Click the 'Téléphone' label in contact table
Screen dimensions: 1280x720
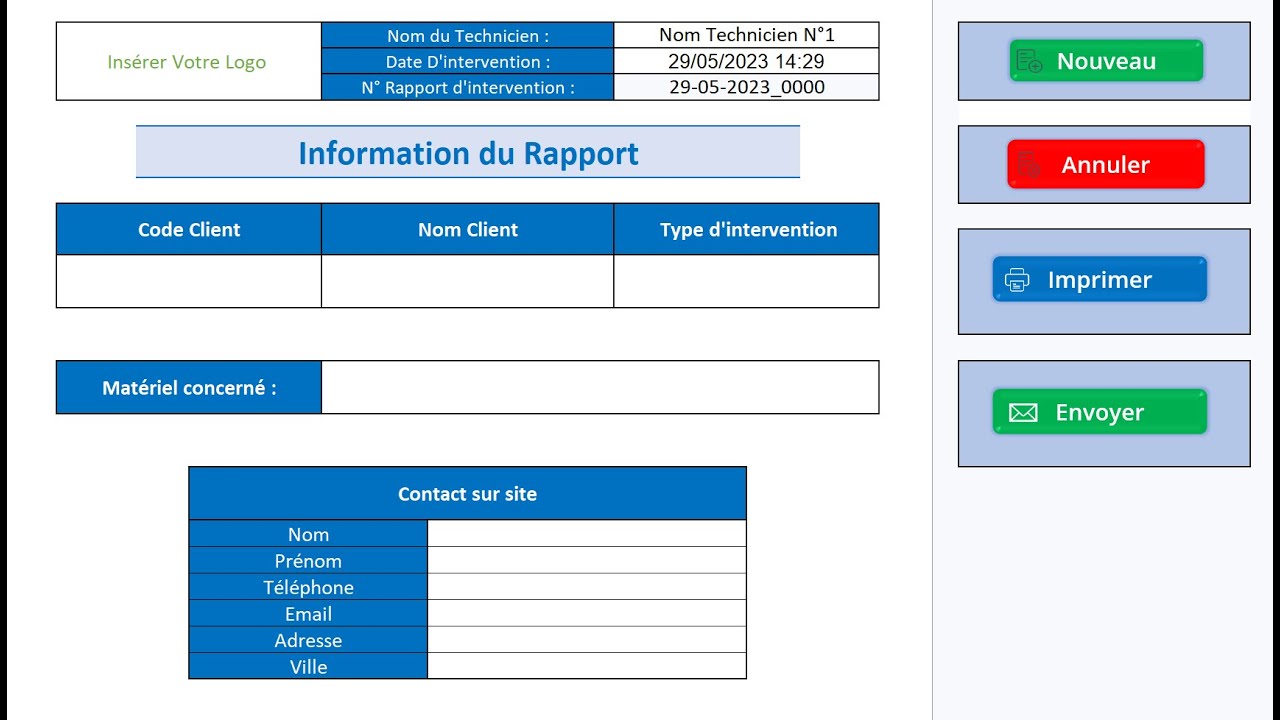[308, 587]
